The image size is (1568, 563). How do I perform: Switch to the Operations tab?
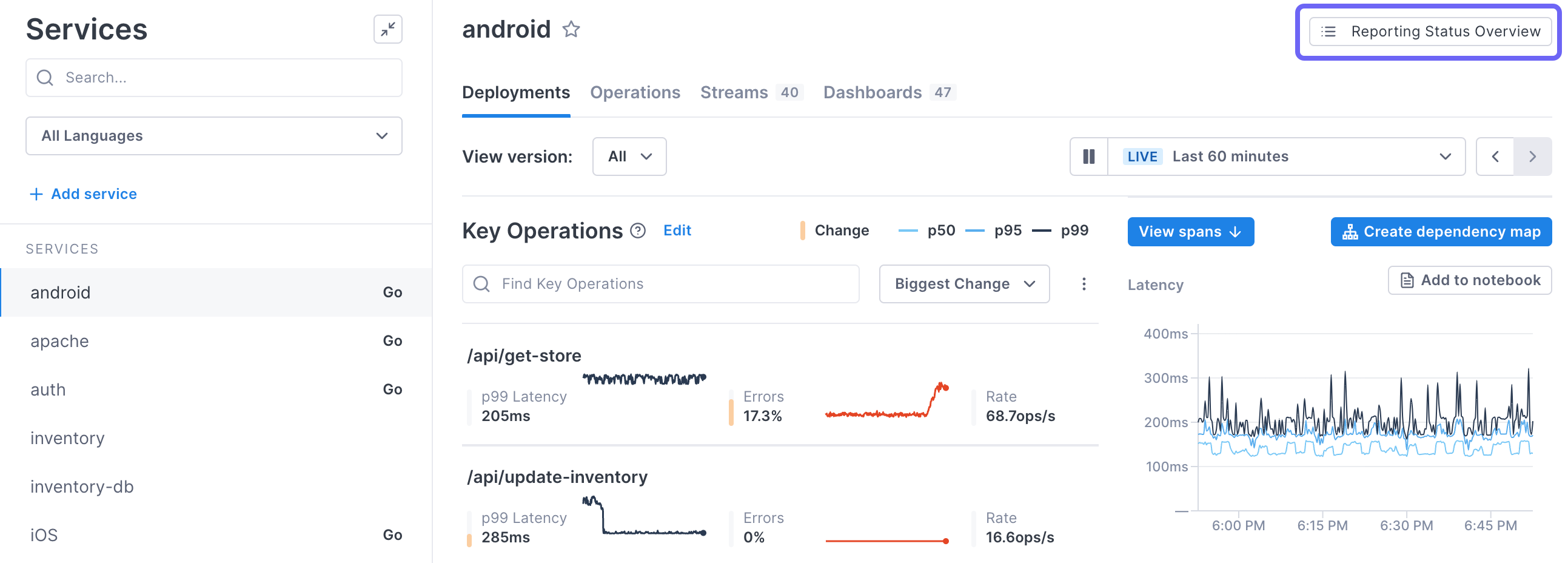point(635,93)
